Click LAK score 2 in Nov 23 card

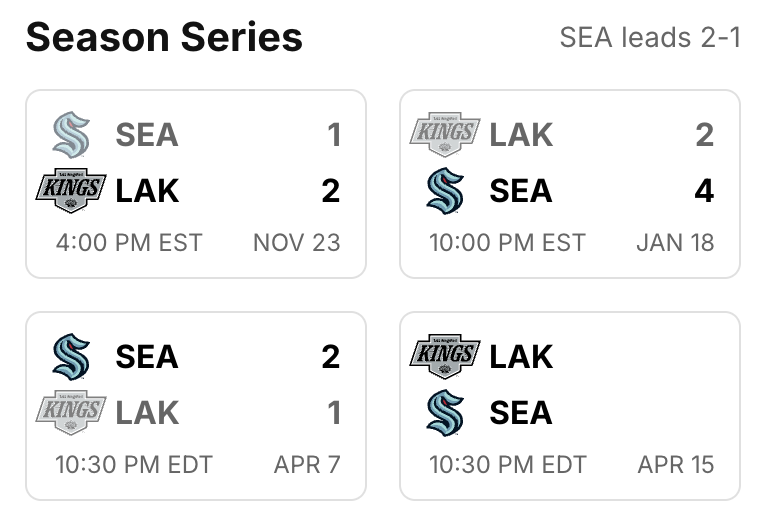(331, 191)
